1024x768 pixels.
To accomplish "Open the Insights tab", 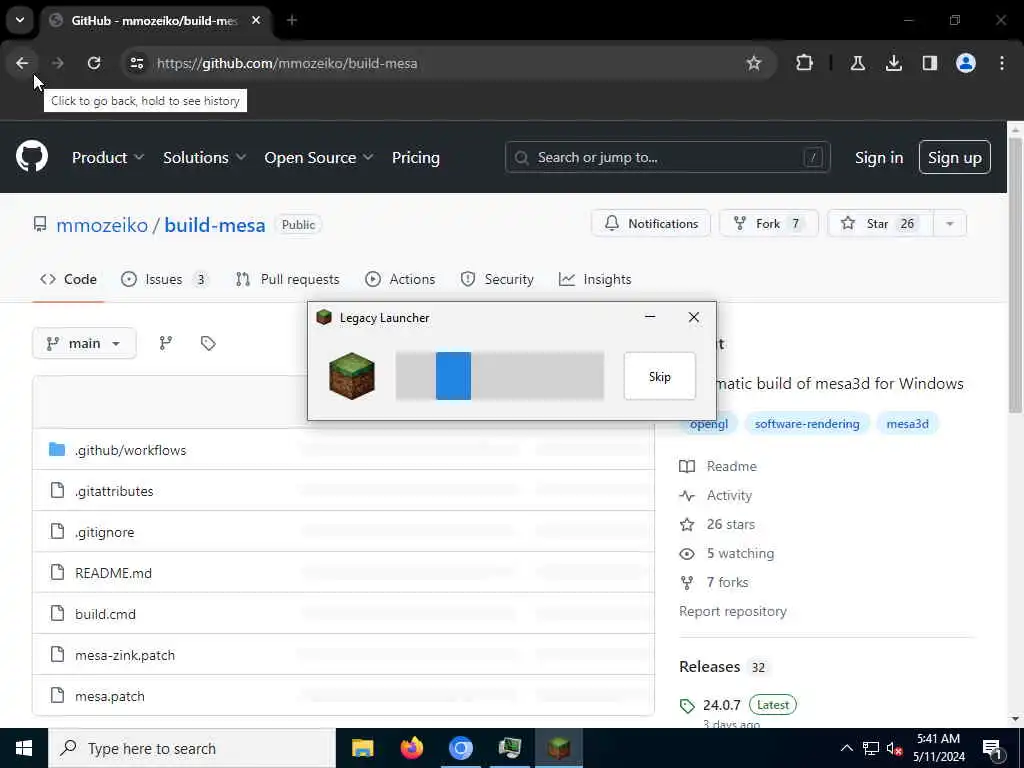I will [x=595, y=280].
